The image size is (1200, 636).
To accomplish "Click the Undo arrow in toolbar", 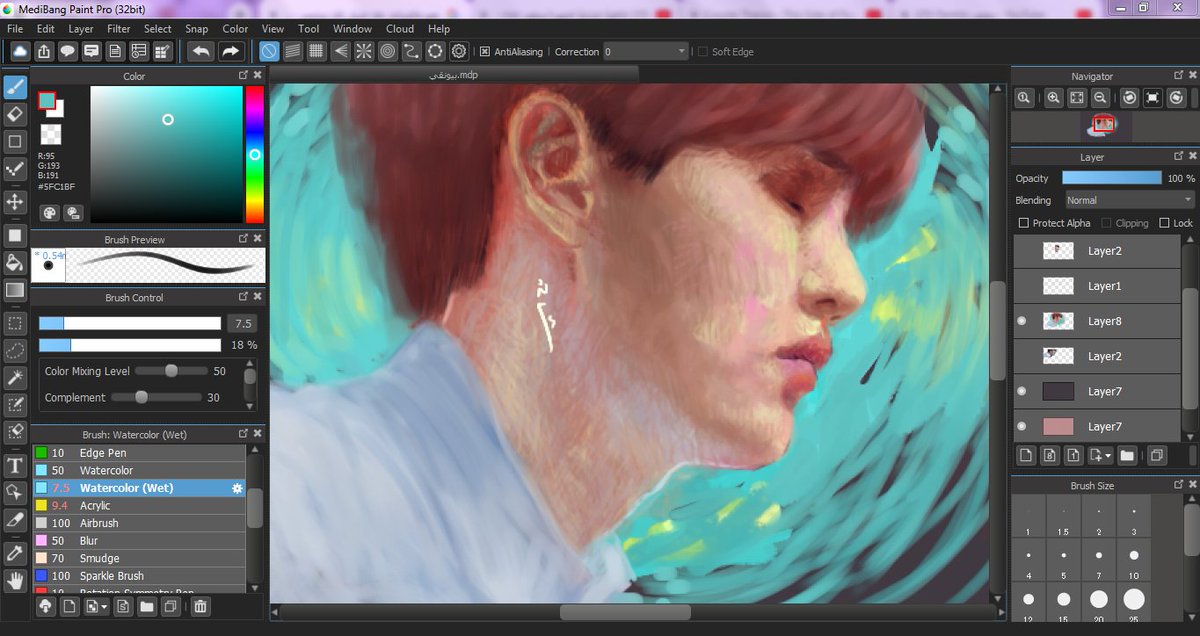I will (x=200, y=51).
